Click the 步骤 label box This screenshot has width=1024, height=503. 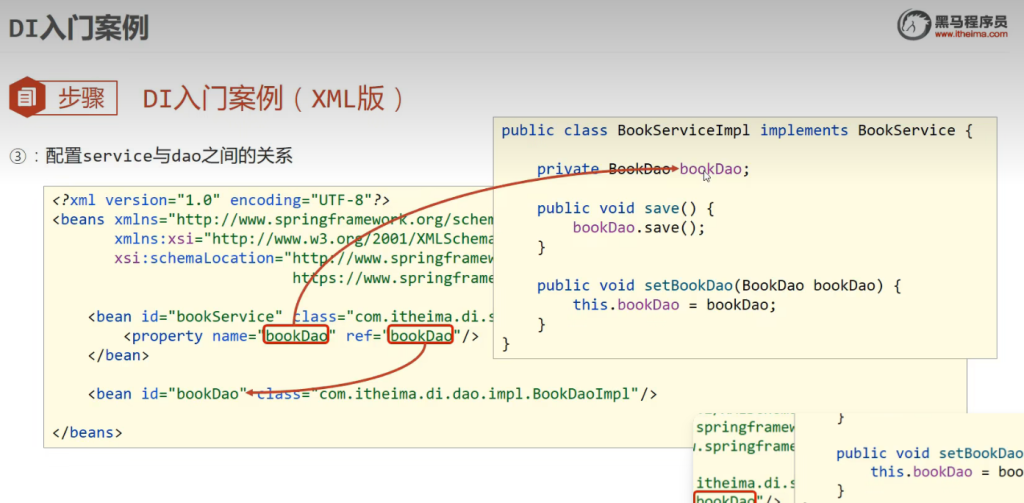(82, 98)
